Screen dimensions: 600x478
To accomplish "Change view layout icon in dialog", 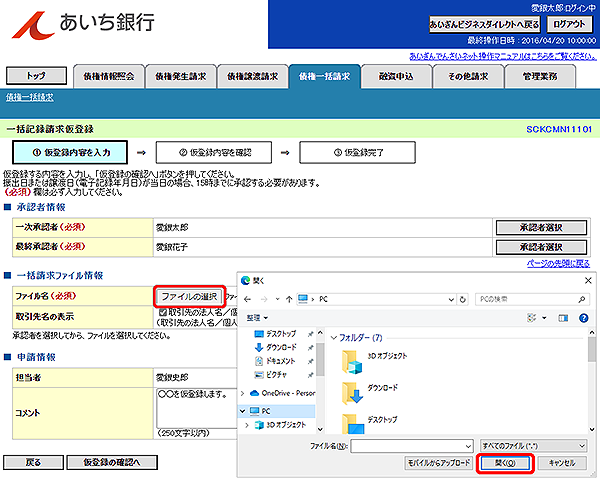I will (532, 318).
